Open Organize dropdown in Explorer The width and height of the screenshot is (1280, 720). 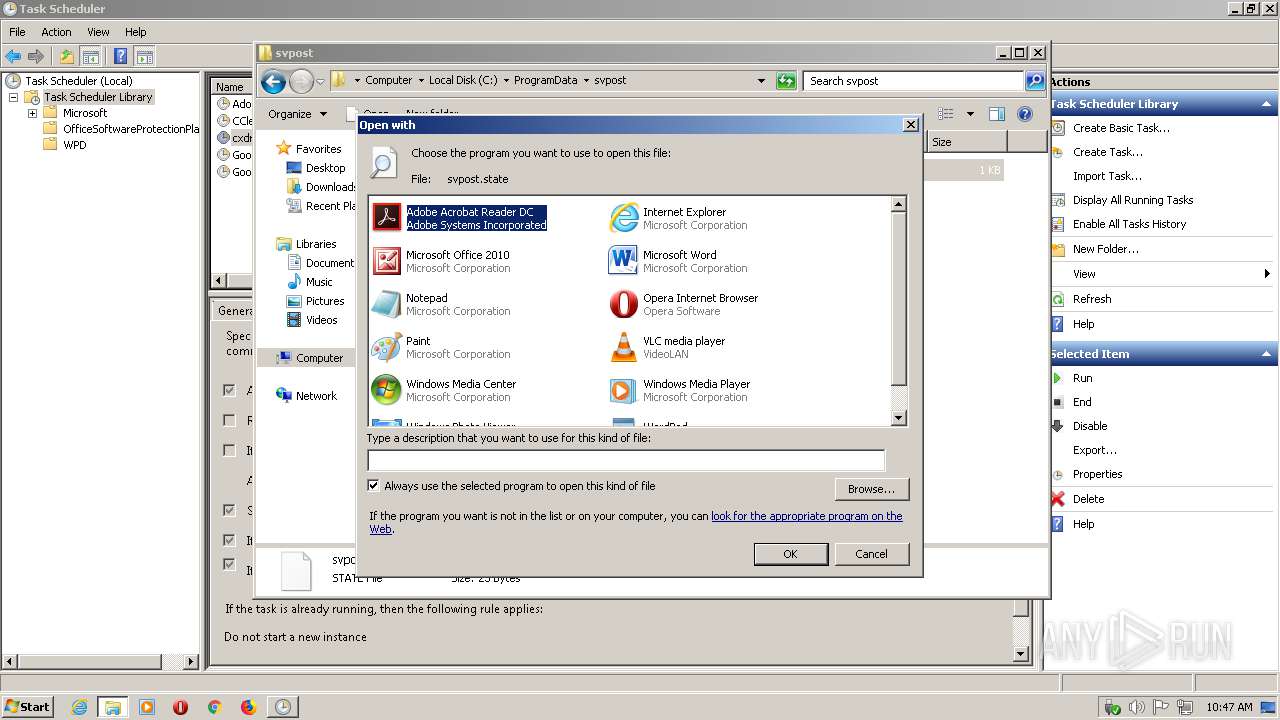tap(297, 114)
